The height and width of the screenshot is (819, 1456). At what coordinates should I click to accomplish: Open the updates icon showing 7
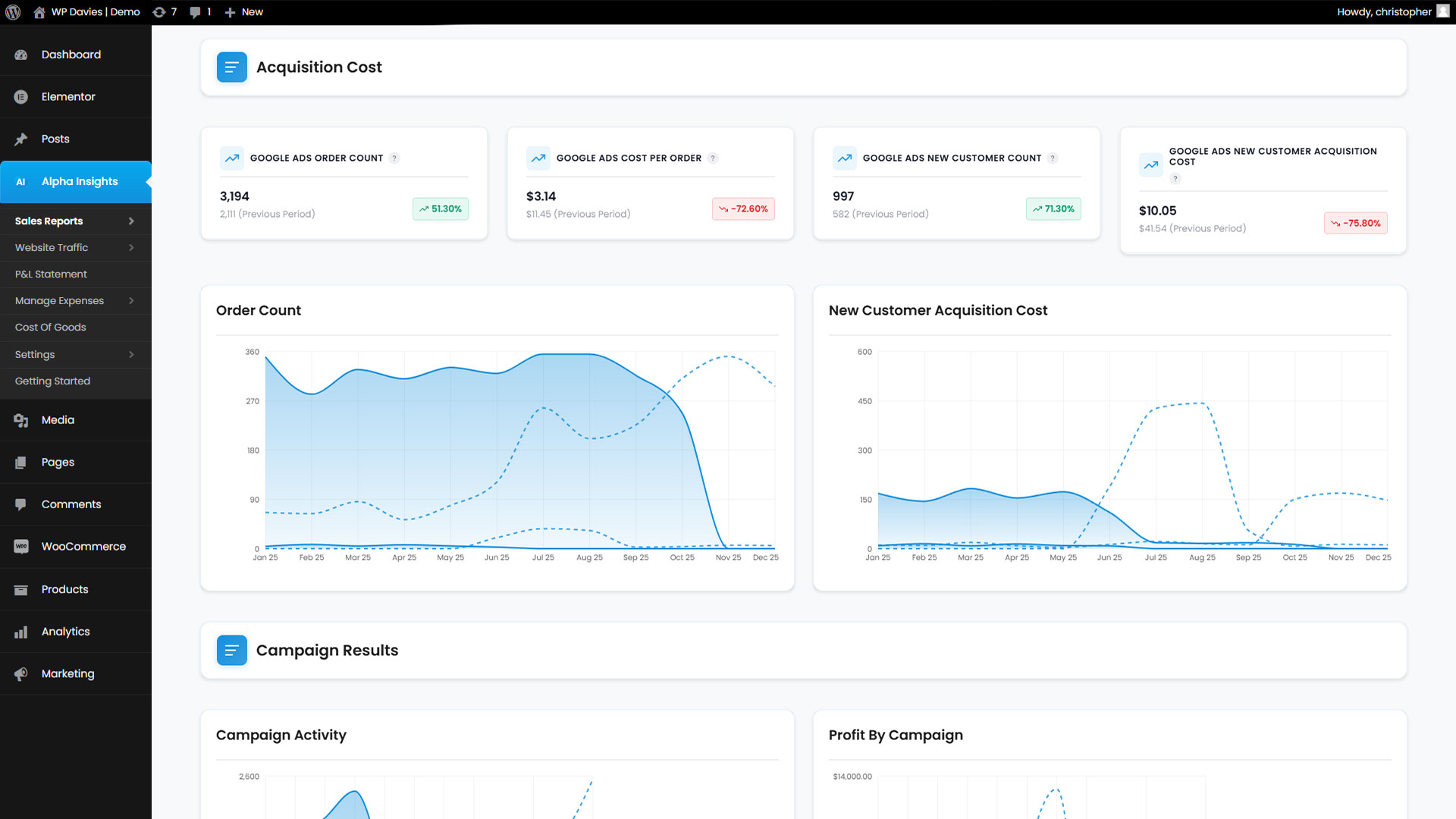[163, 12]
